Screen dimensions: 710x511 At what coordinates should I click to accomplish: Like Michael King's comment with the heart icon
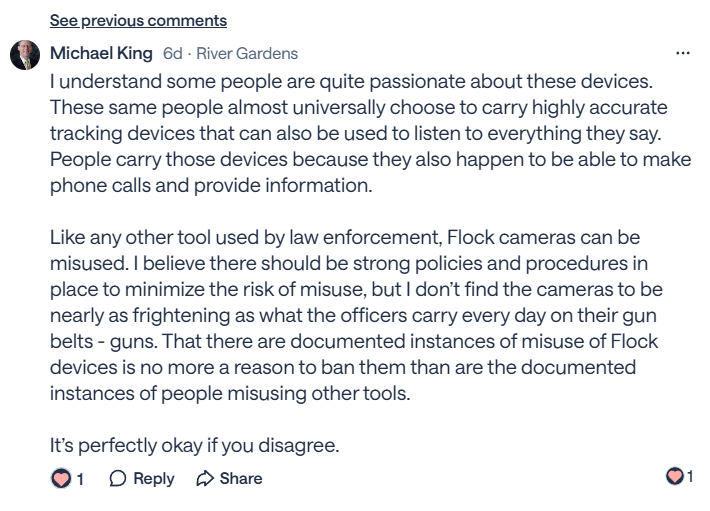pyautogui.click(x=61, y=479)
